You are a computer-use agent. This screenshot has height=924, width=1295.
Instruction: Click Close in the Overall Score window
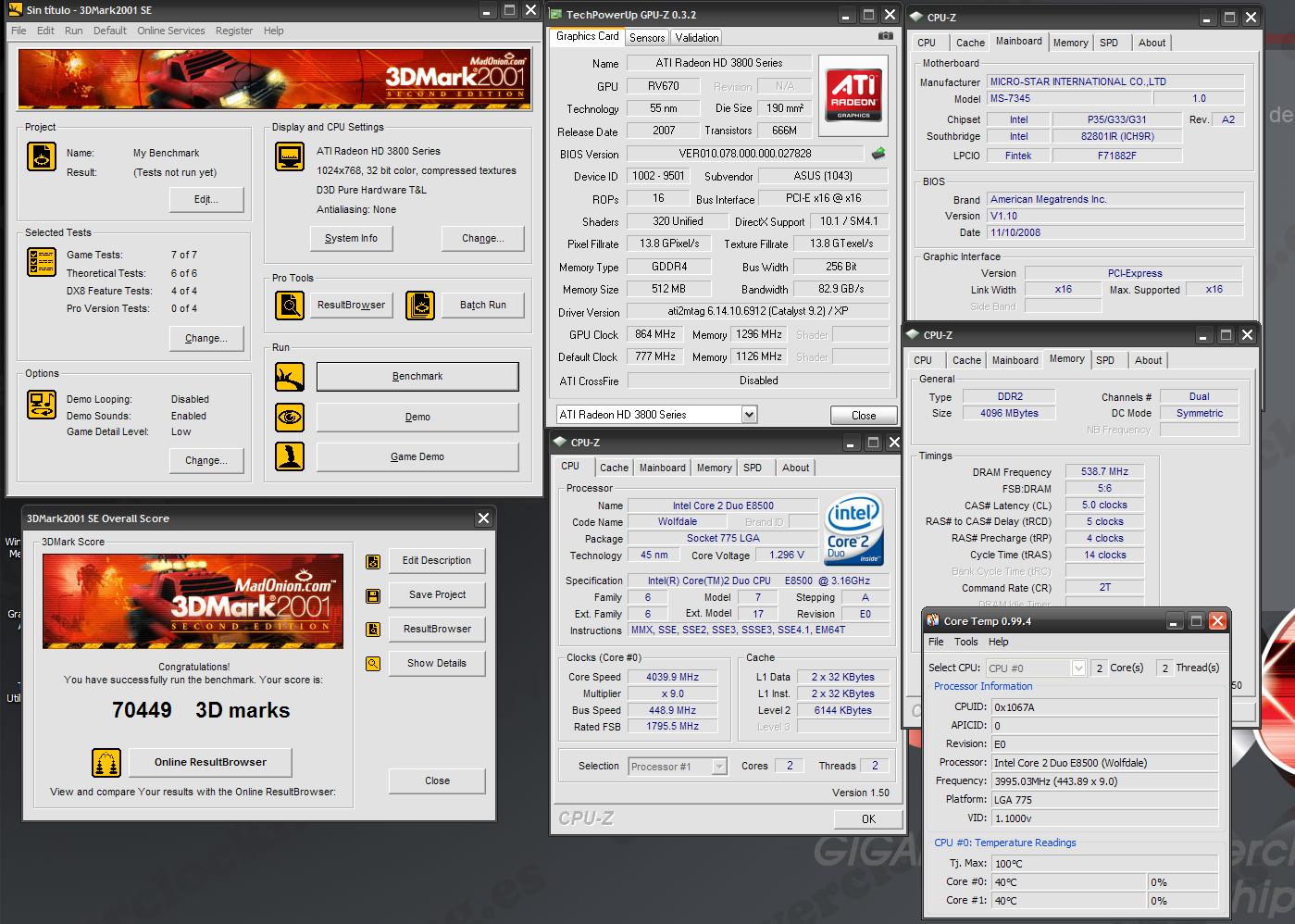tap(437, 781)
